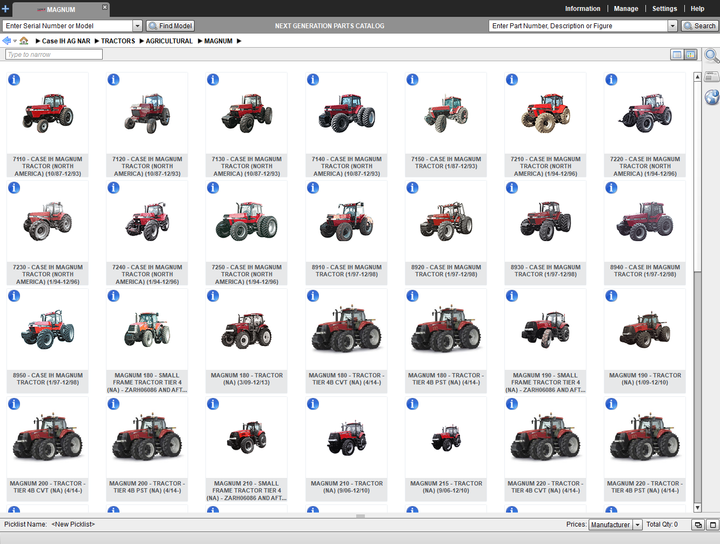
Task: Open info for the 8950 Magnum tractor
Action: [x=14, y=296]
